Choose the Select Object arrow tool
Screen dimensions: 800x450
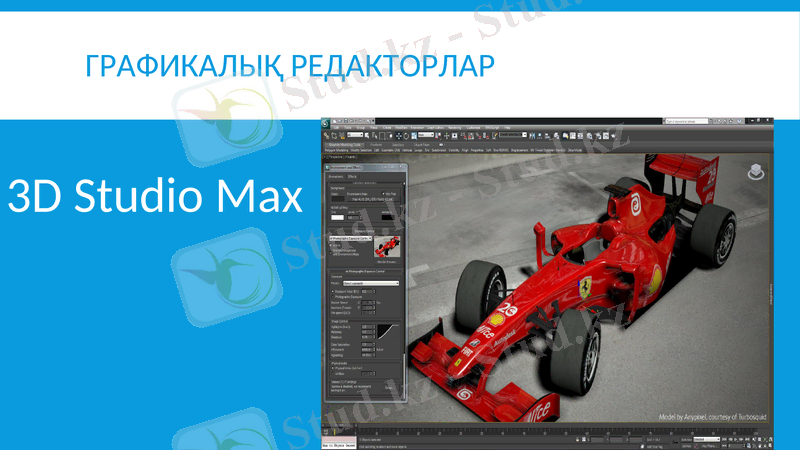(367, 136)
